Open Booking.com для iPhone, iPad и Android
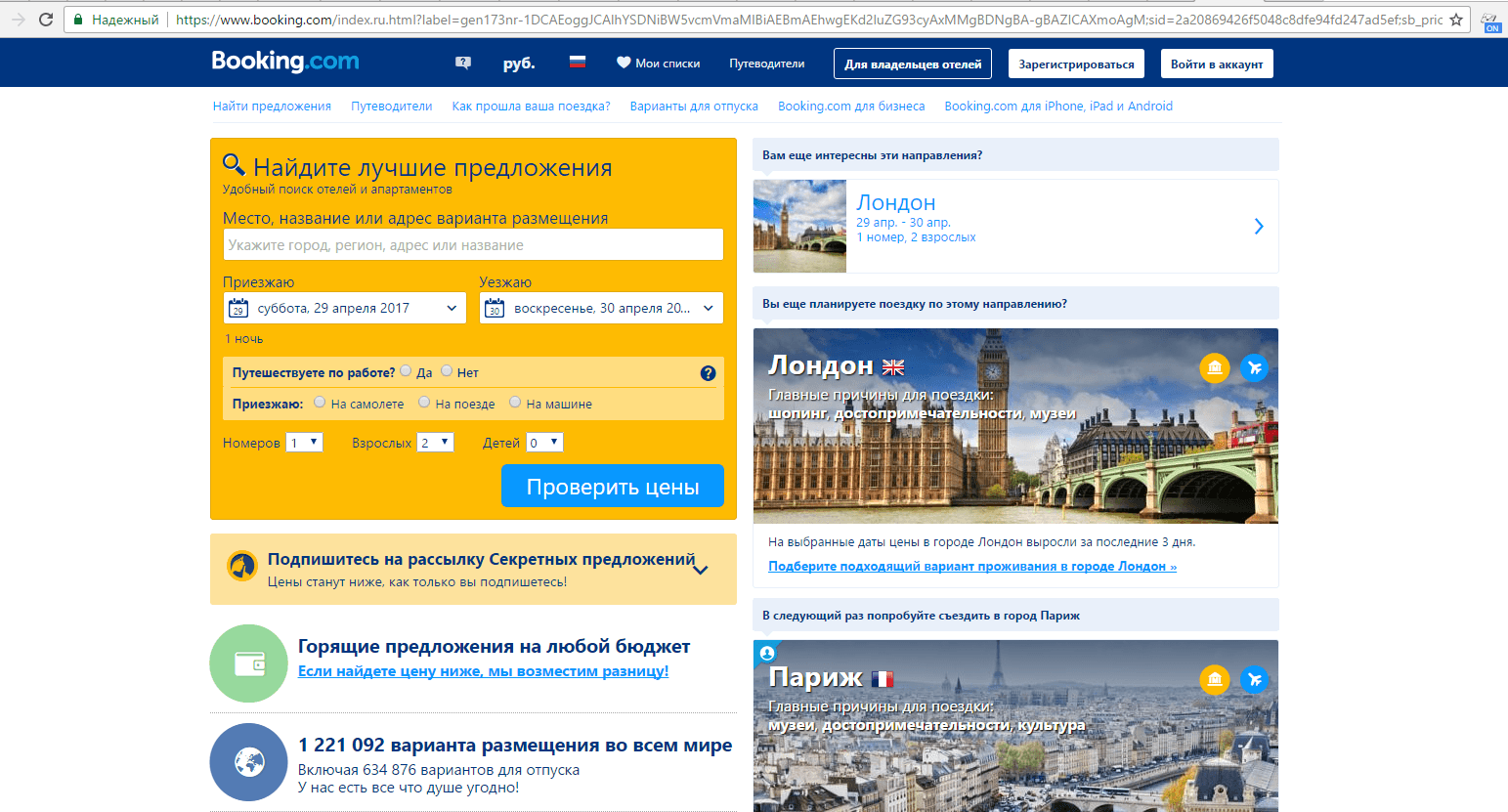1508x812 pixels. click(1058, 107)
